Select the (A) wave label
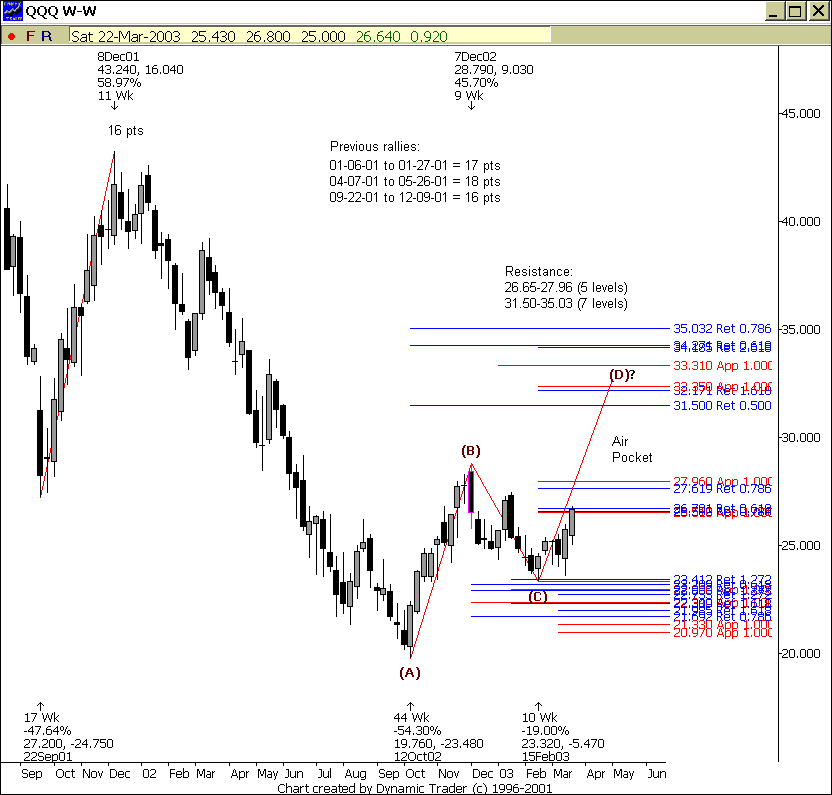 pyautogui.click(x=410, y=673)
